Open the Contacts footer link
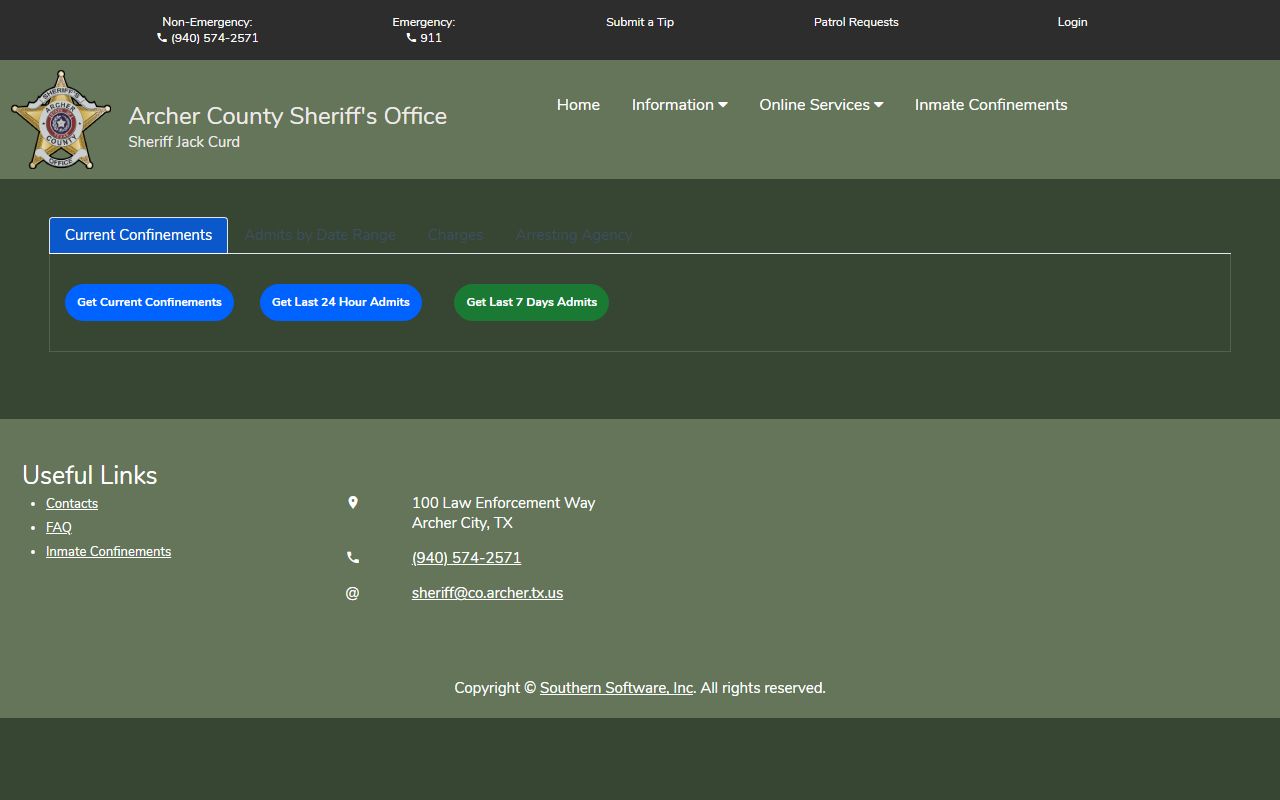This screenshot has width=1280, height=800. pos(72,504)
